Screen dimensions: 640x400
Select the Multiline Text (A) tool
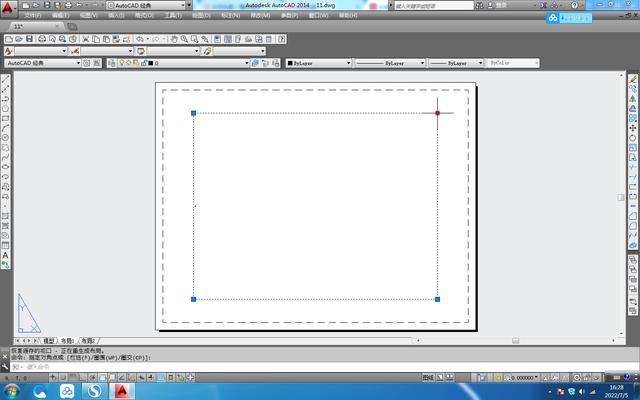(x=6, y=256)
